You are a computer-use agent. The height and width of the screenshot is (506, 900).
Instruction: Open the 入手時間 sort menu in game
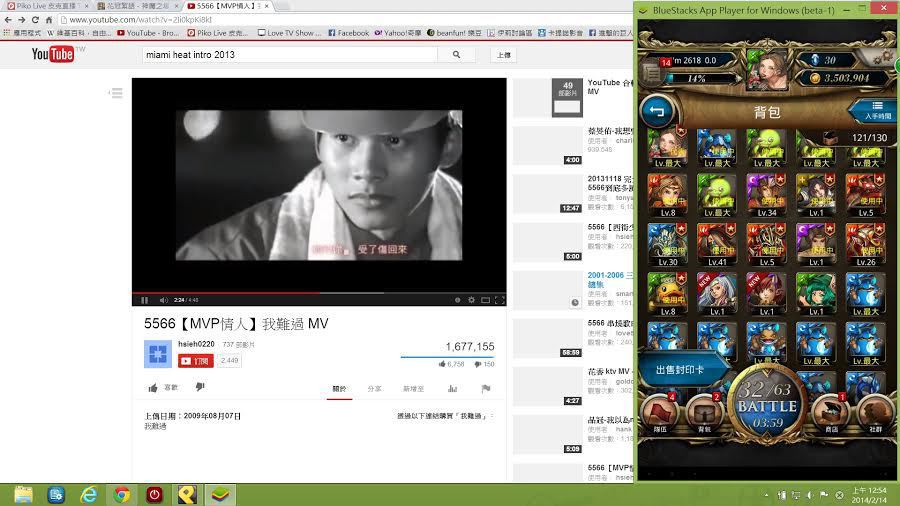tap(875, 111)
